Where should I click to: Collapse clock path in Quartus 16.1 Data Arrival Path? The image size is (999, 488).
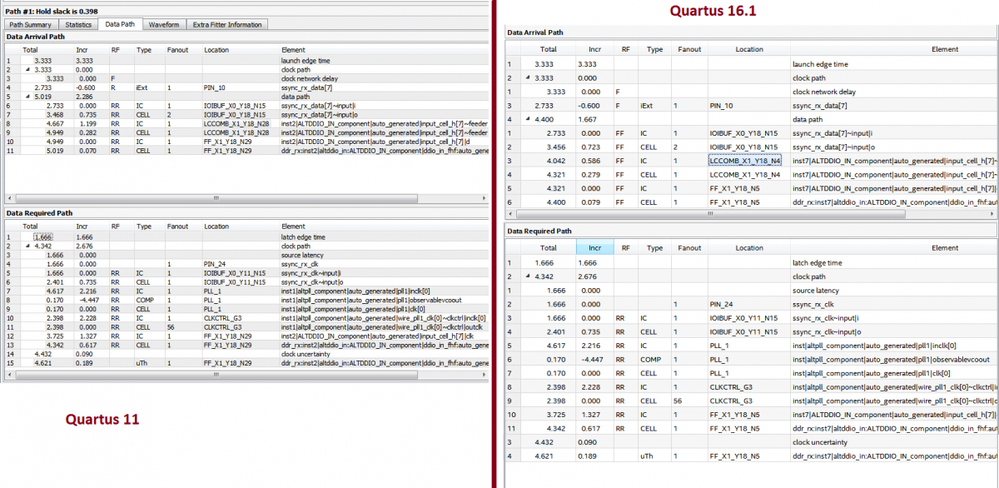[530, 77]
